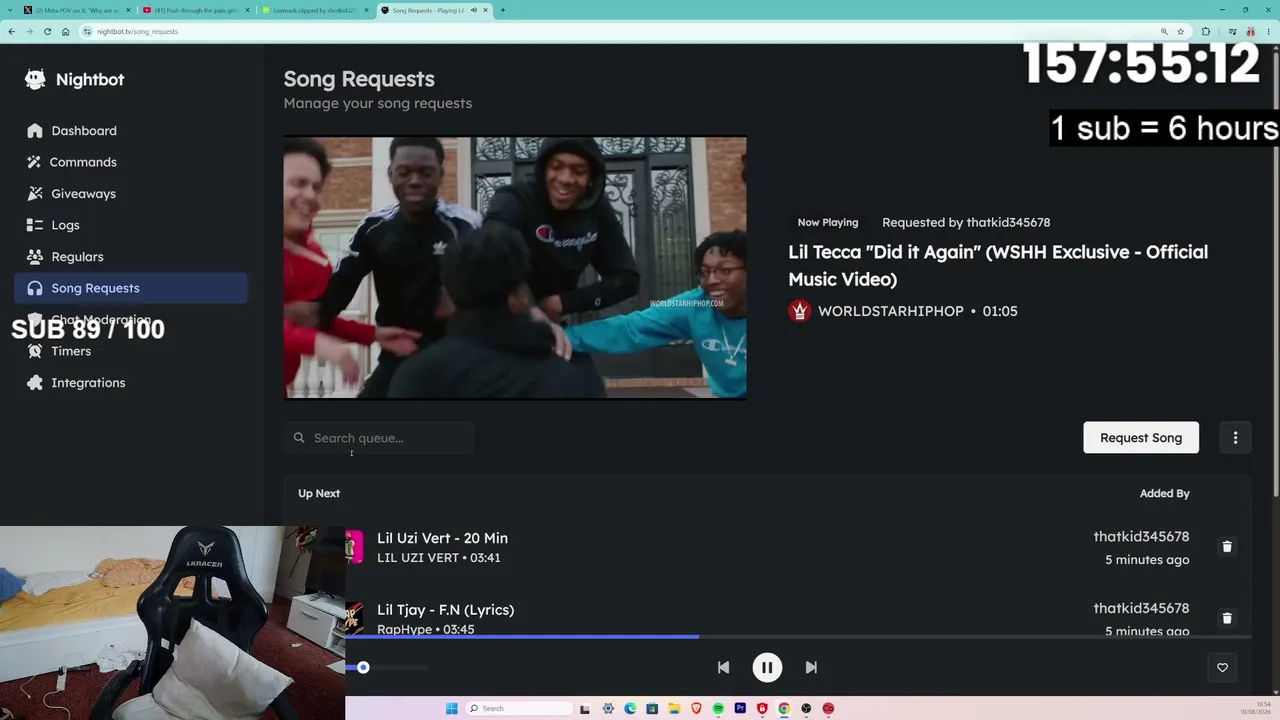
Task: Click the Windows taskbar search box
Action: [520, 709]
